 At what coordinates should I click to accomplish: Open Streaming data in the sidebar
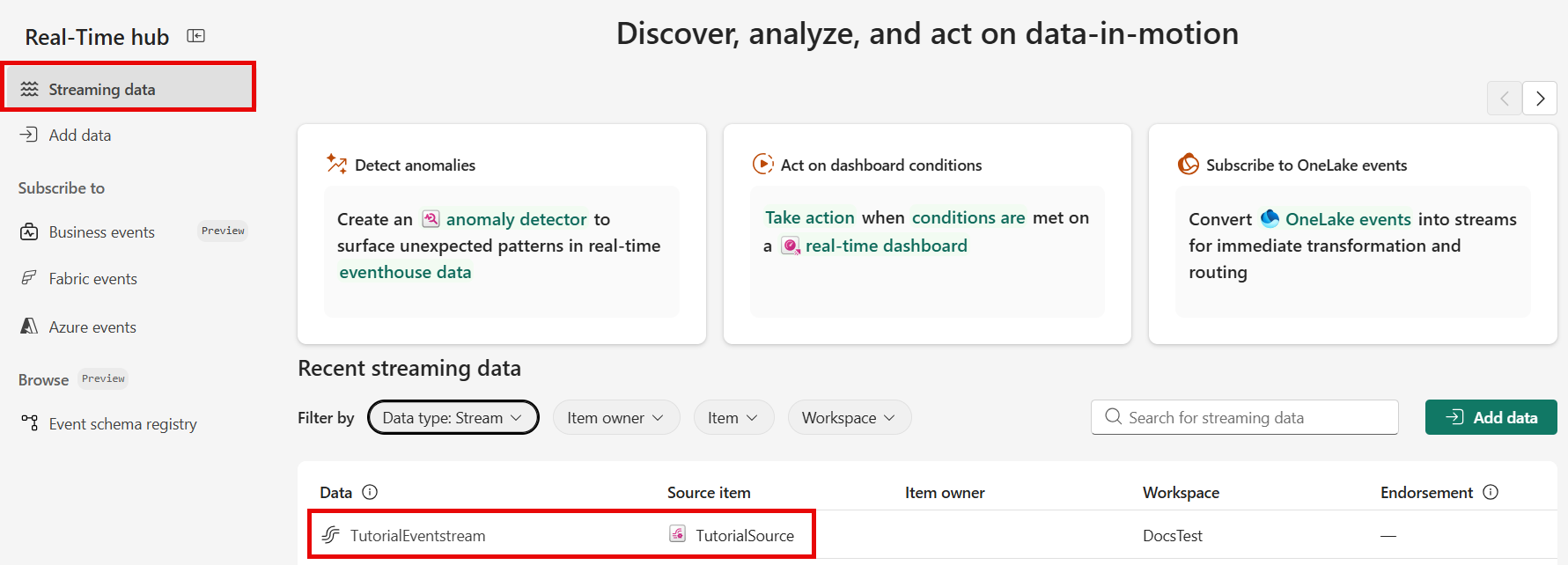(x=129, y=89)
